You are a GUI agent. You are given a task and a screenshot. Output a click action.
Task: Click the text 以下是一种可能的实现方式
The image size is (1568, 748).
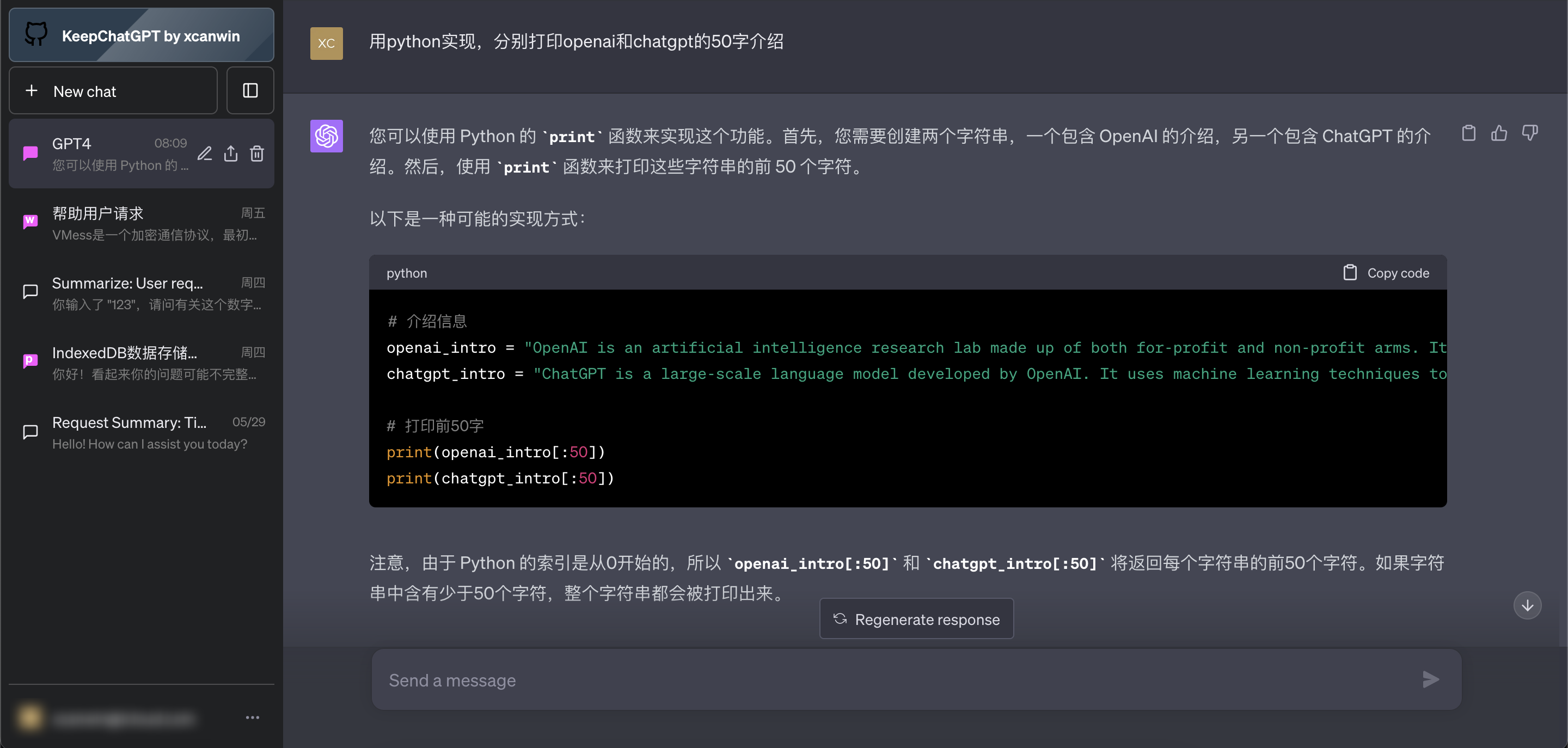click(x=478, y=218)
